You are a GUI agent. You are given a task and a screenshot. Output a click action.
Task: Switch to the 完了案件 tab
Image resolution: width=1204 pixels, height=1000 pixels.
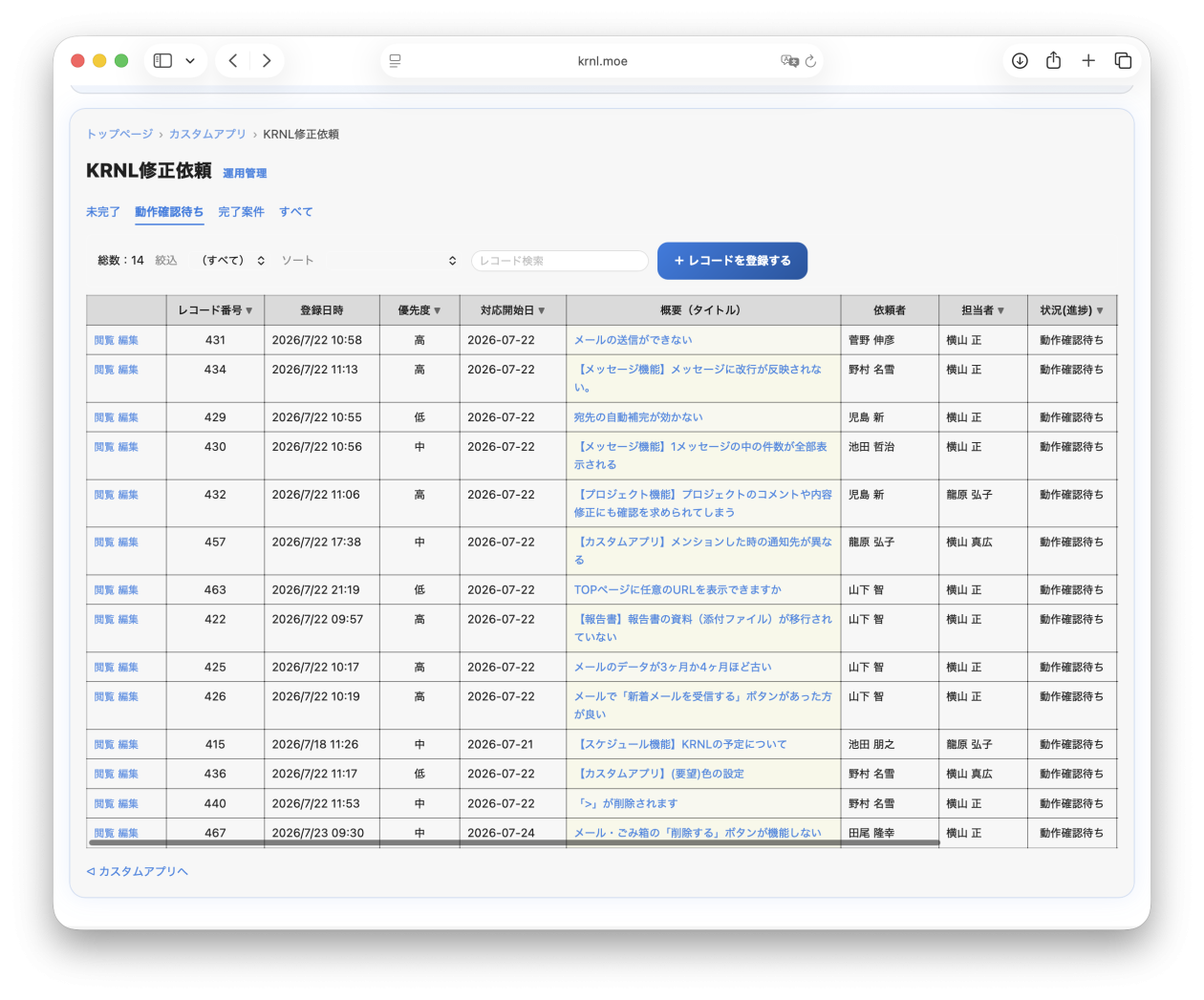(x=241, y=212)
